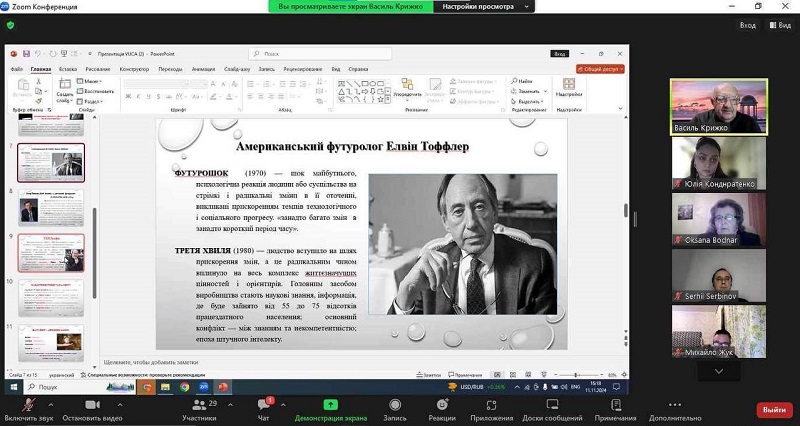Switch to Рецензирование ribbon tab

click(303, 69)
